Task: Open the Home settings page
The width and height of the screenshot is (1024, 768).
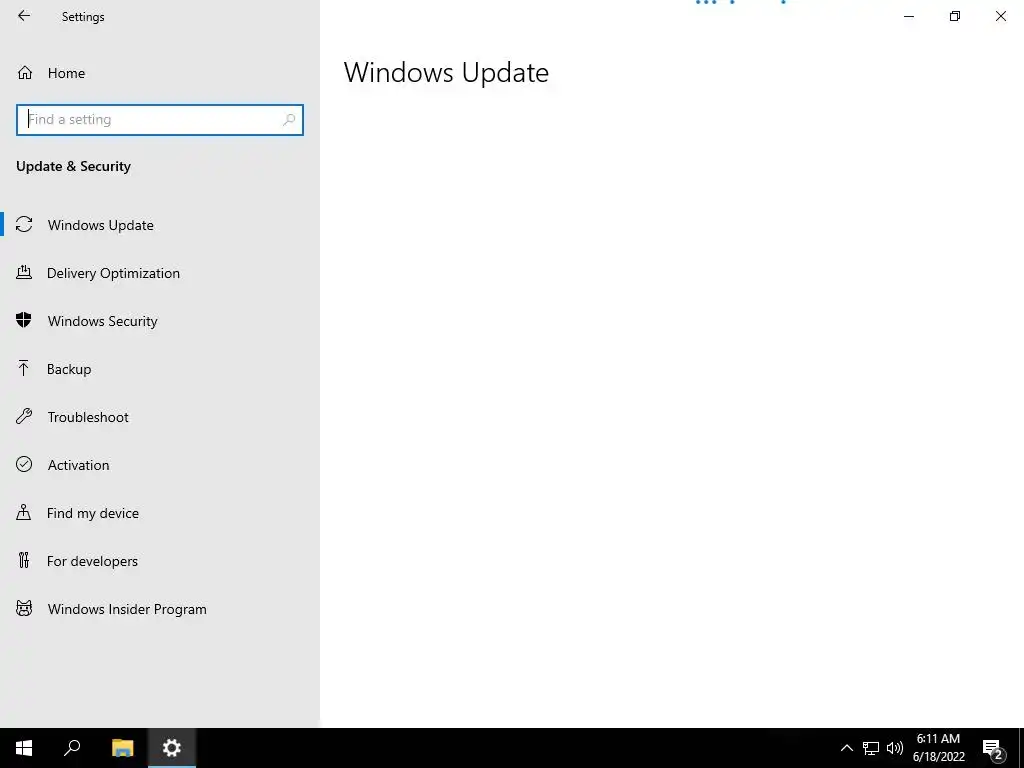Action: coord(160,73)
